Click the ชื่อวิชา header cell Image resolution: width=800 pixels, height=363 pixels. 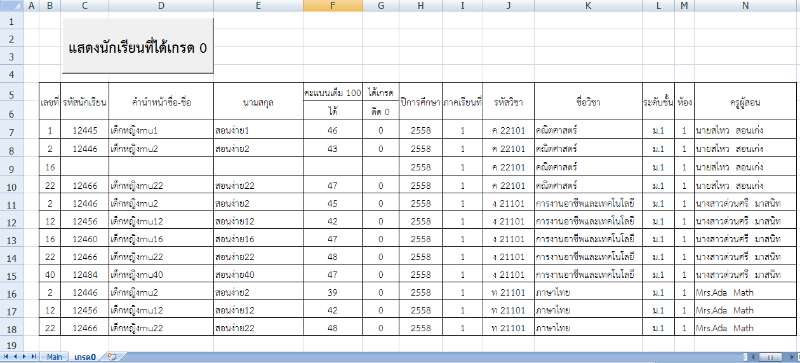click(588, 102)
